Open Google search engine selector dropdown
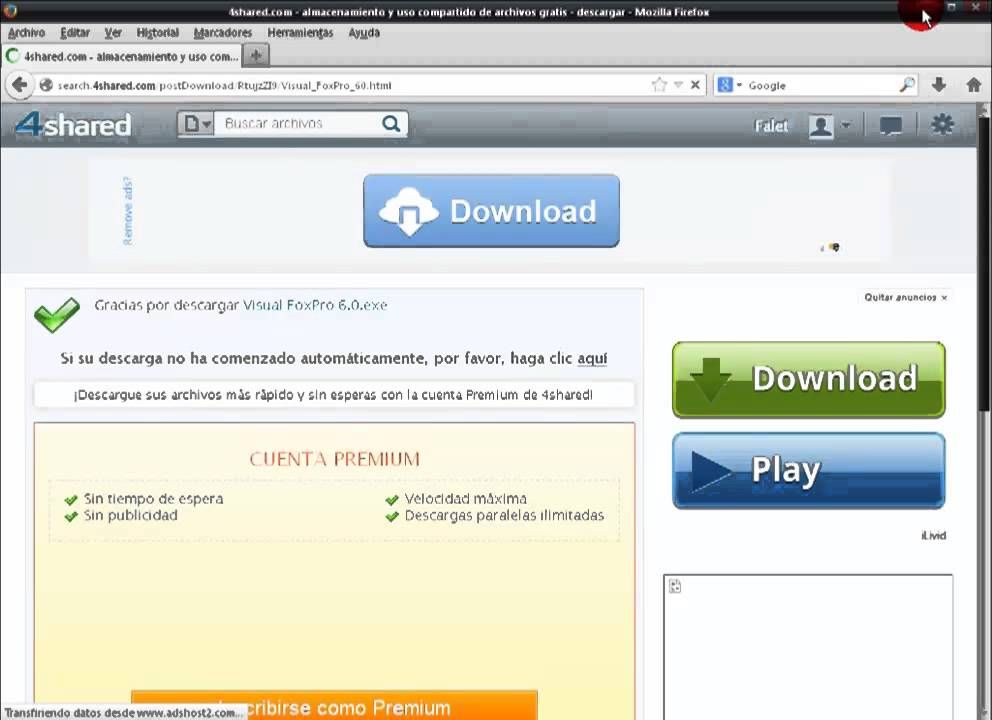The width and height of the screenshot is (992, 720). [x=730, y=85]
